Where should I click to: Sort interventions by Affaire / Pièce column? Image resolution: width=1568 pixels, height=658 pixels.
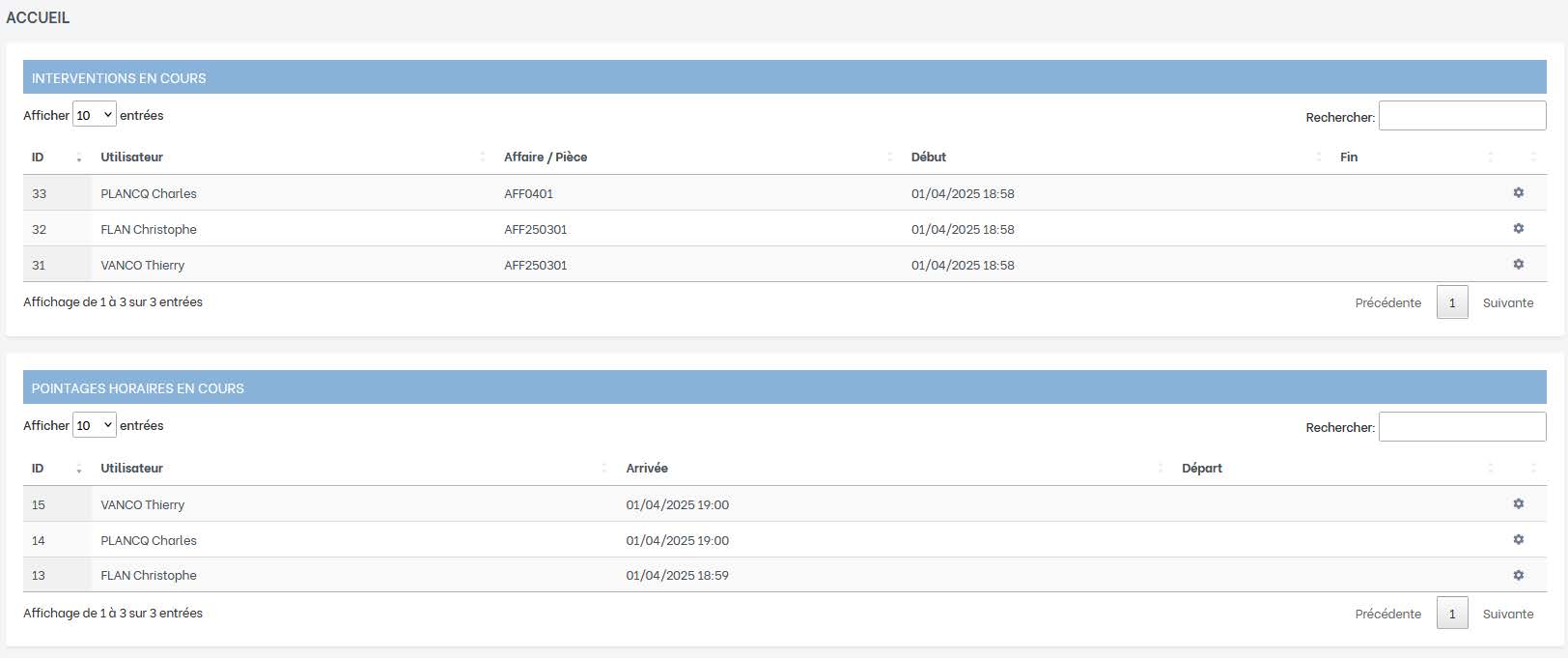pos(699,157)
